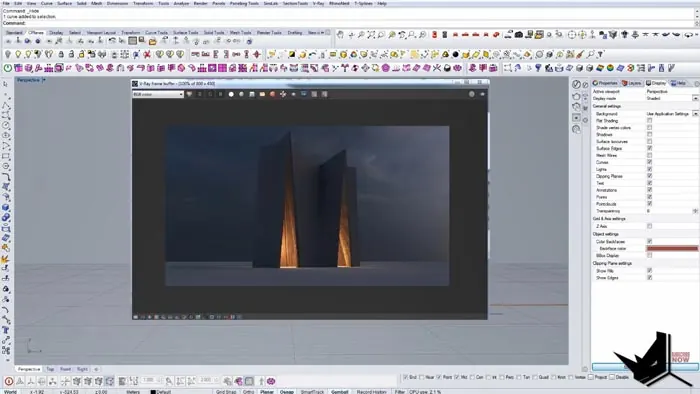This screenshot has width=700, height=394.
Task: Open the V-Ray menu
Action: (x=318, y=3)
